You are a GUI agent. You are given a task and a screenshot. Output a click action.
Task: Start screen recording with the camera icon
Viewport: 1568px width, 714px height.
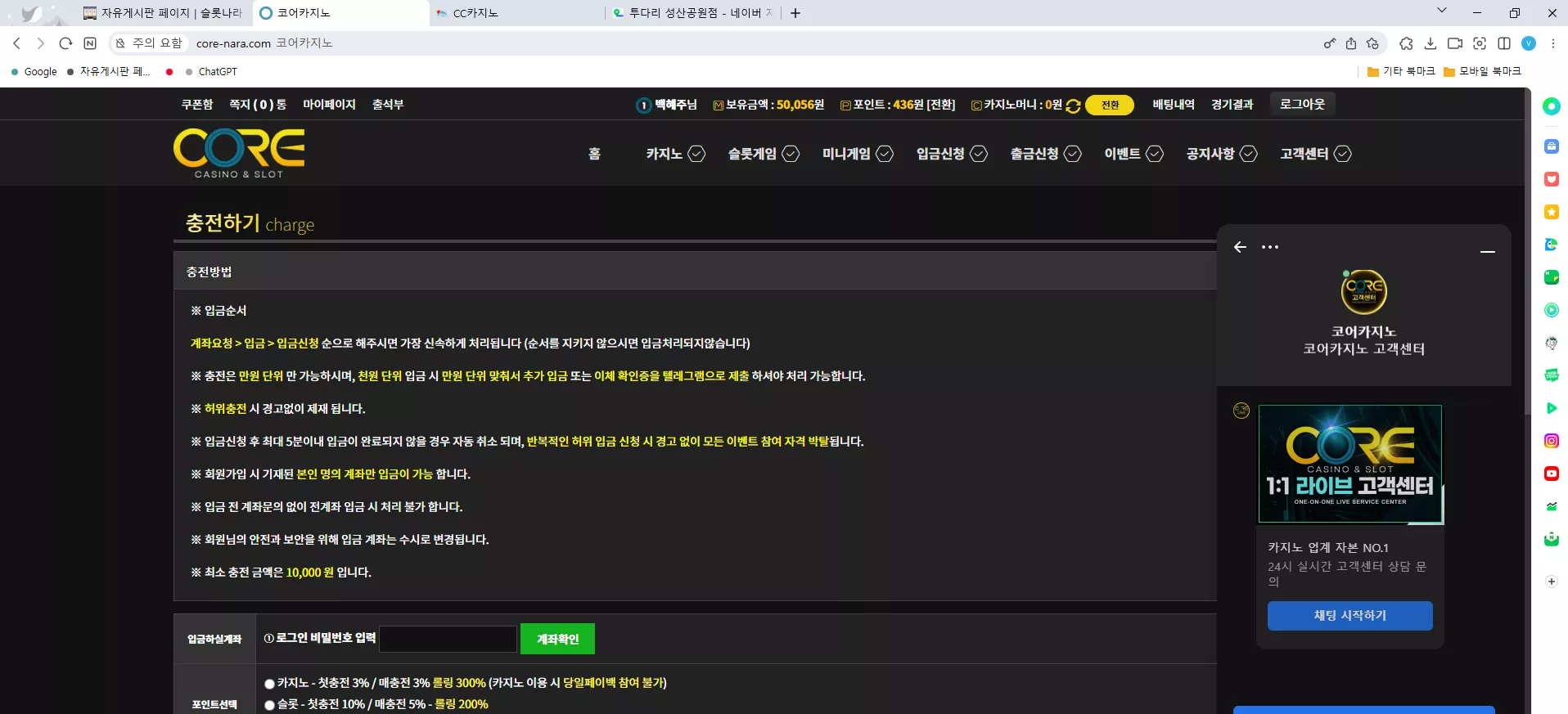click(x=1455, y=43)
